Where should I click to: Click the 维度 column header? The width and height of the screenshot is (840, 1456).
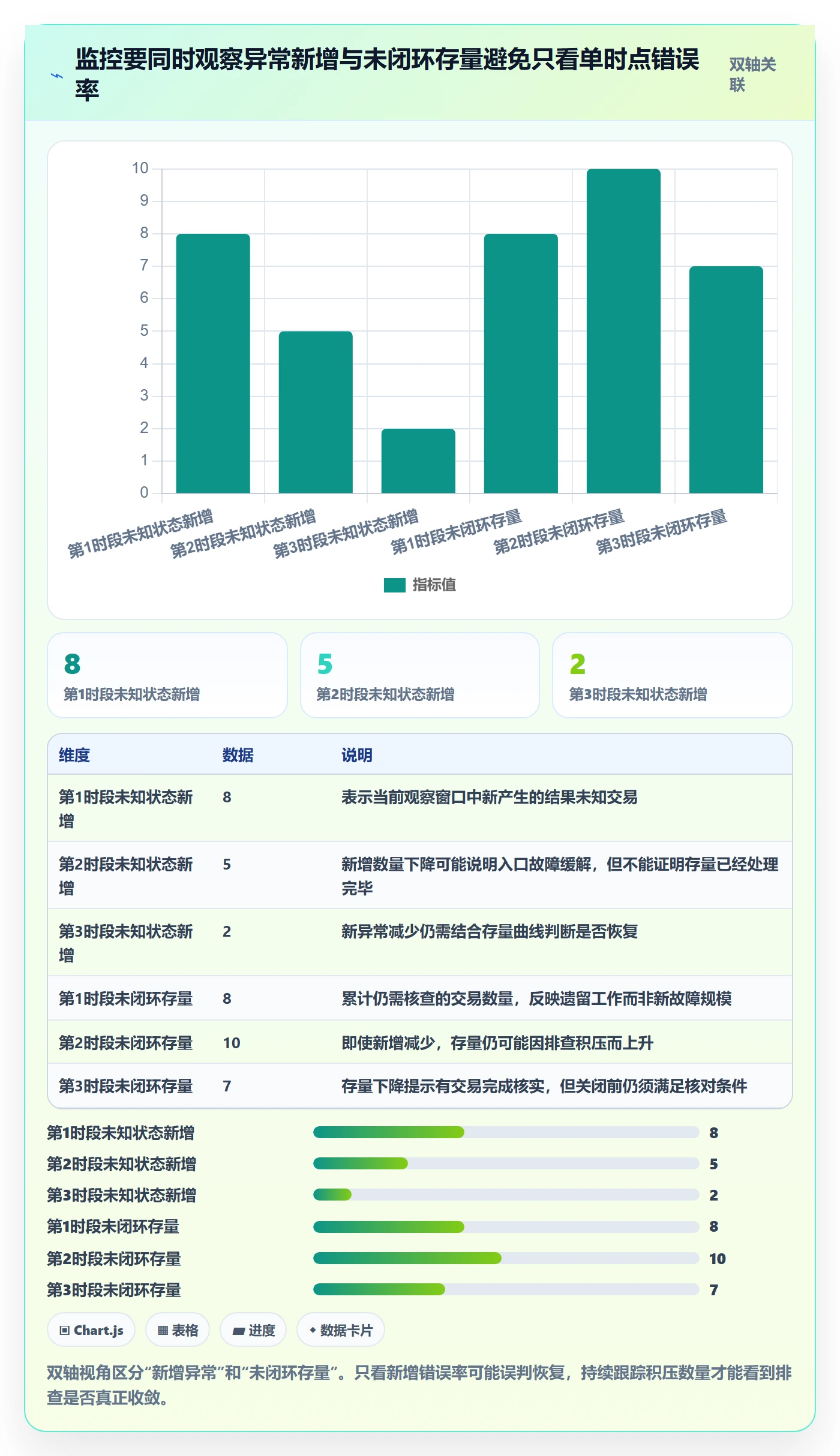(x=74, y=755)
